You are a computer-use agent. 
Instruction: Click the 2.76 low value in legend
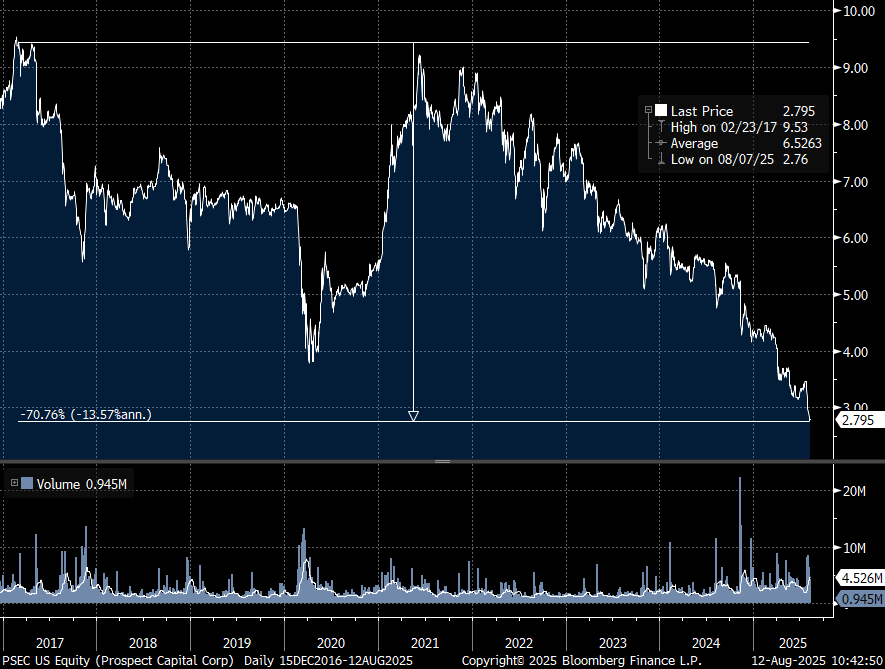coord(795,160)
